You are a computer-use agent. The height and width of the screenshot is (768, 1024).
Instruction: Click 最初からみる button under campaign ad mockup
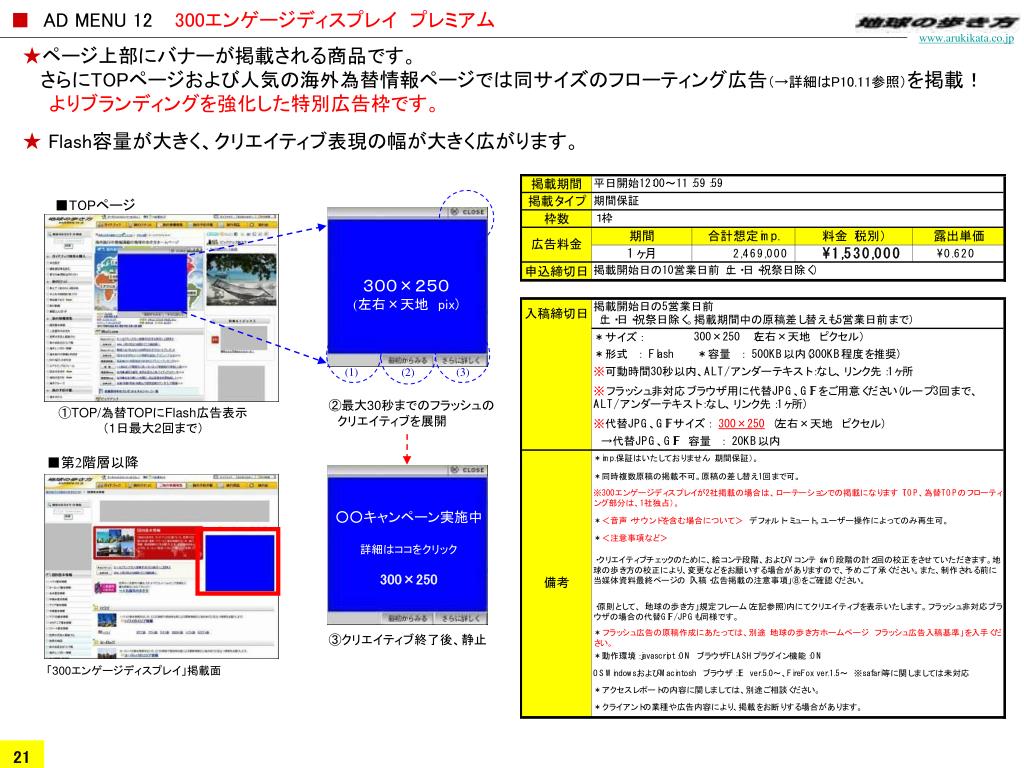coord(408,618)
